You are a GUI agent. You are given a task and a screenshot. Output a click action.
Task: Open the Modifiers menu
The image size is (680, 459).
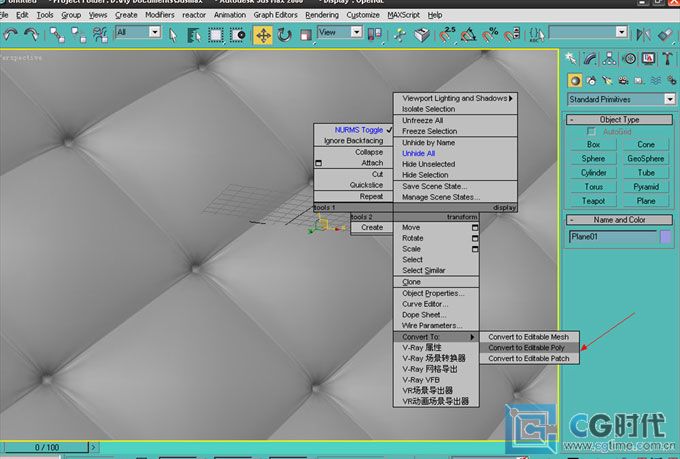(x=159, y=15)
